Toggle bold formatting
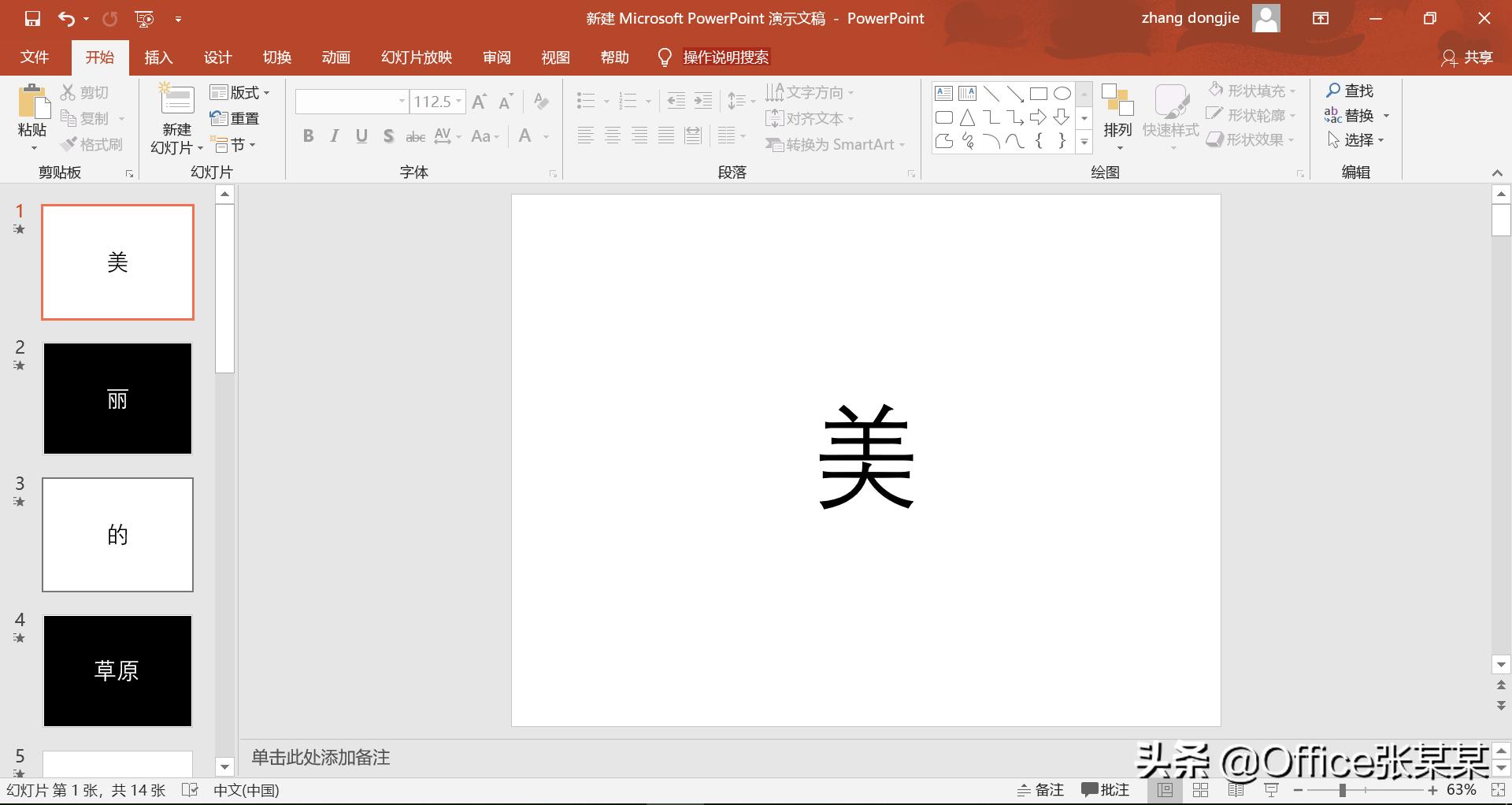Image resolution: width=1512 pixels, height=805 pixels. (308, 135)
